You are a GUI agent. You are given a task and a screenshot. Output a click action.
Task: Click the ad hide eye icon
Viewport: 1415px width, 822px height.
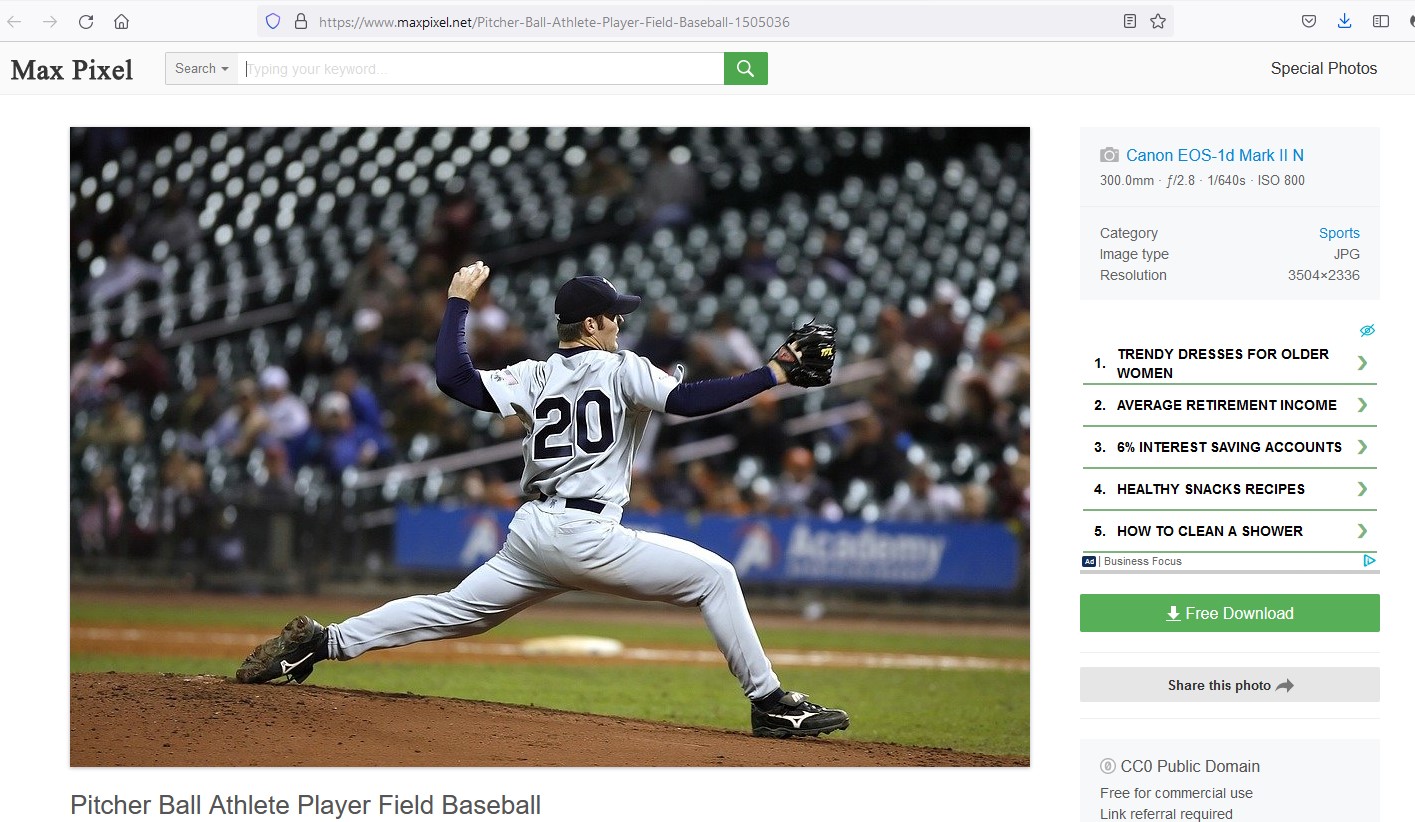(1368, 331)
